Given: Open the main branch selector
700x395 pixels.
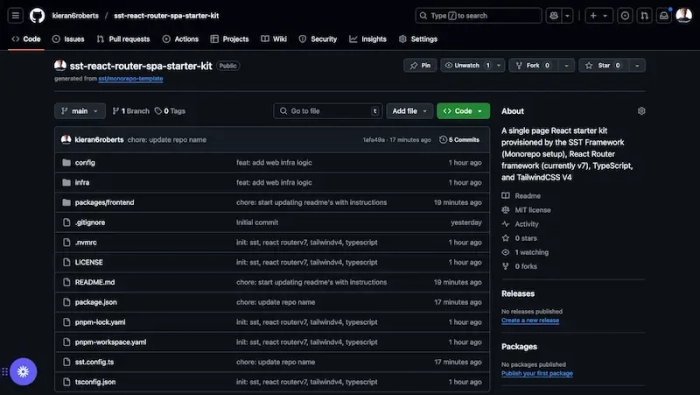Looking at the screenshot, I should (x=80, y=111).
